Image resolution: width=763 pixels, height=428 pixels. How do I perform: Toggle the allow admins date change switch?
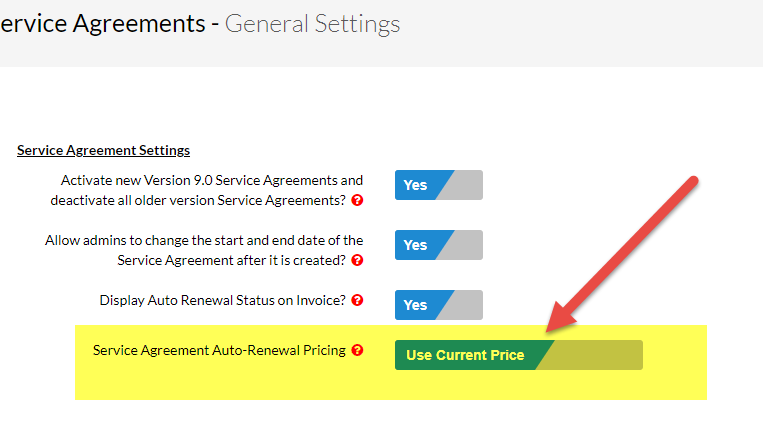[438, 245]
